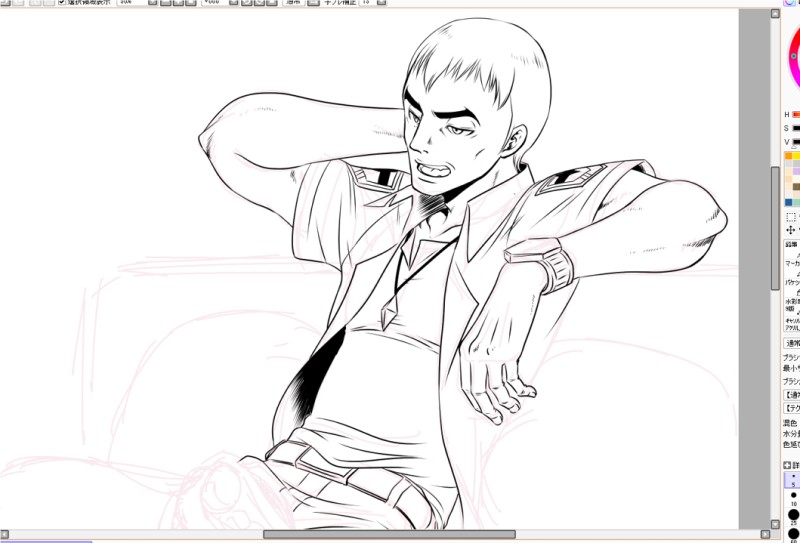Pick brush size 5 preset

tap(793, 480)
